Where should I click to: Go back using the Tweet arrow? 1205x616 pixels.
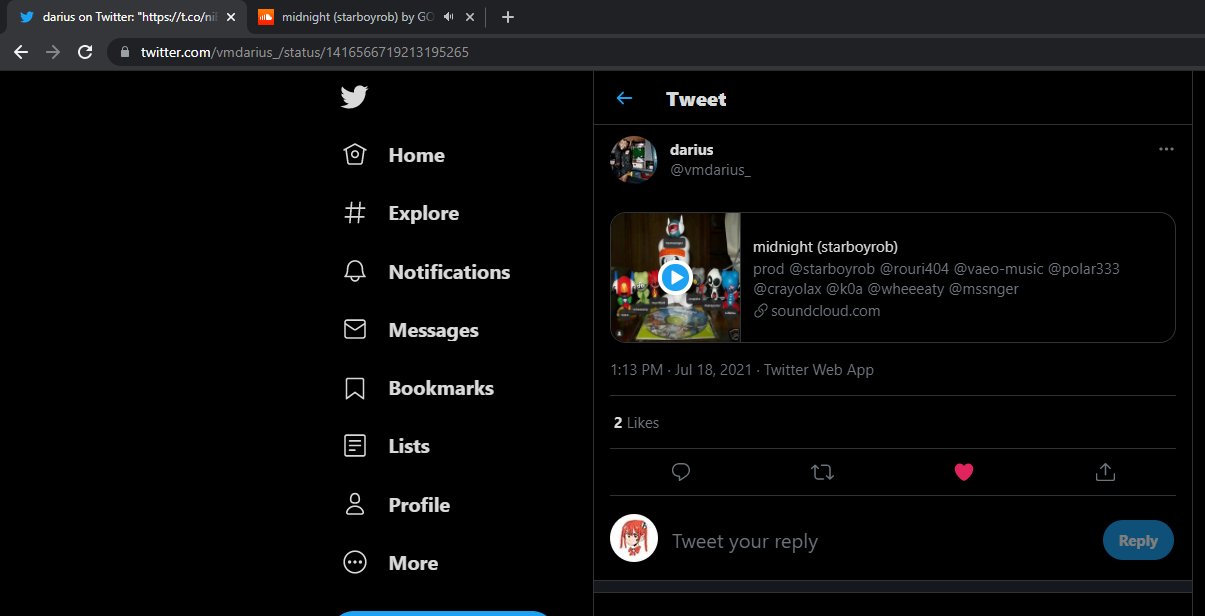coord(624,98)
